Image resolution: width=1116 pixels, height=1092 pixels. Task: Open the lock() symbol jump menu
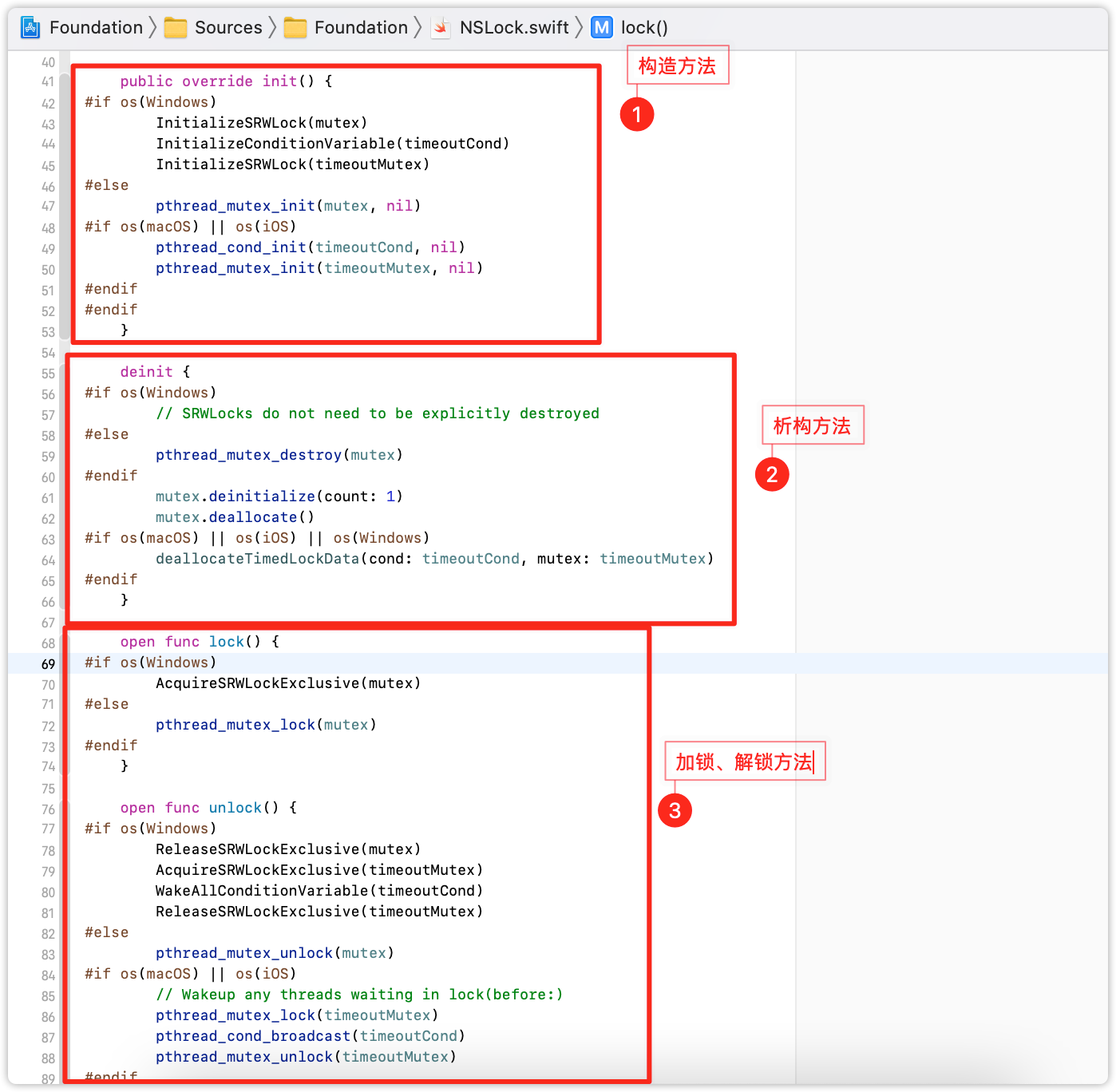click(644, 28)
